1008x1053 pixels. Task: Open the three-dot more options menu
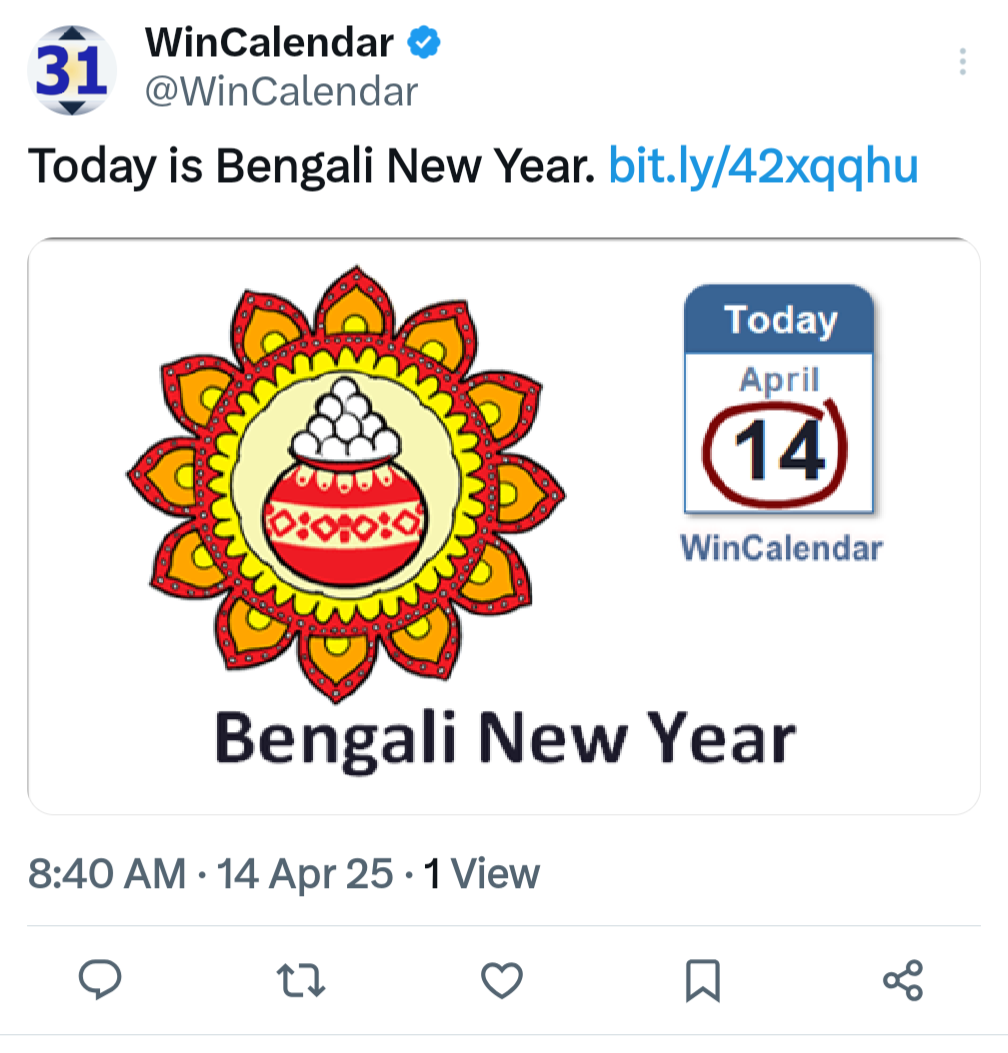962,62
